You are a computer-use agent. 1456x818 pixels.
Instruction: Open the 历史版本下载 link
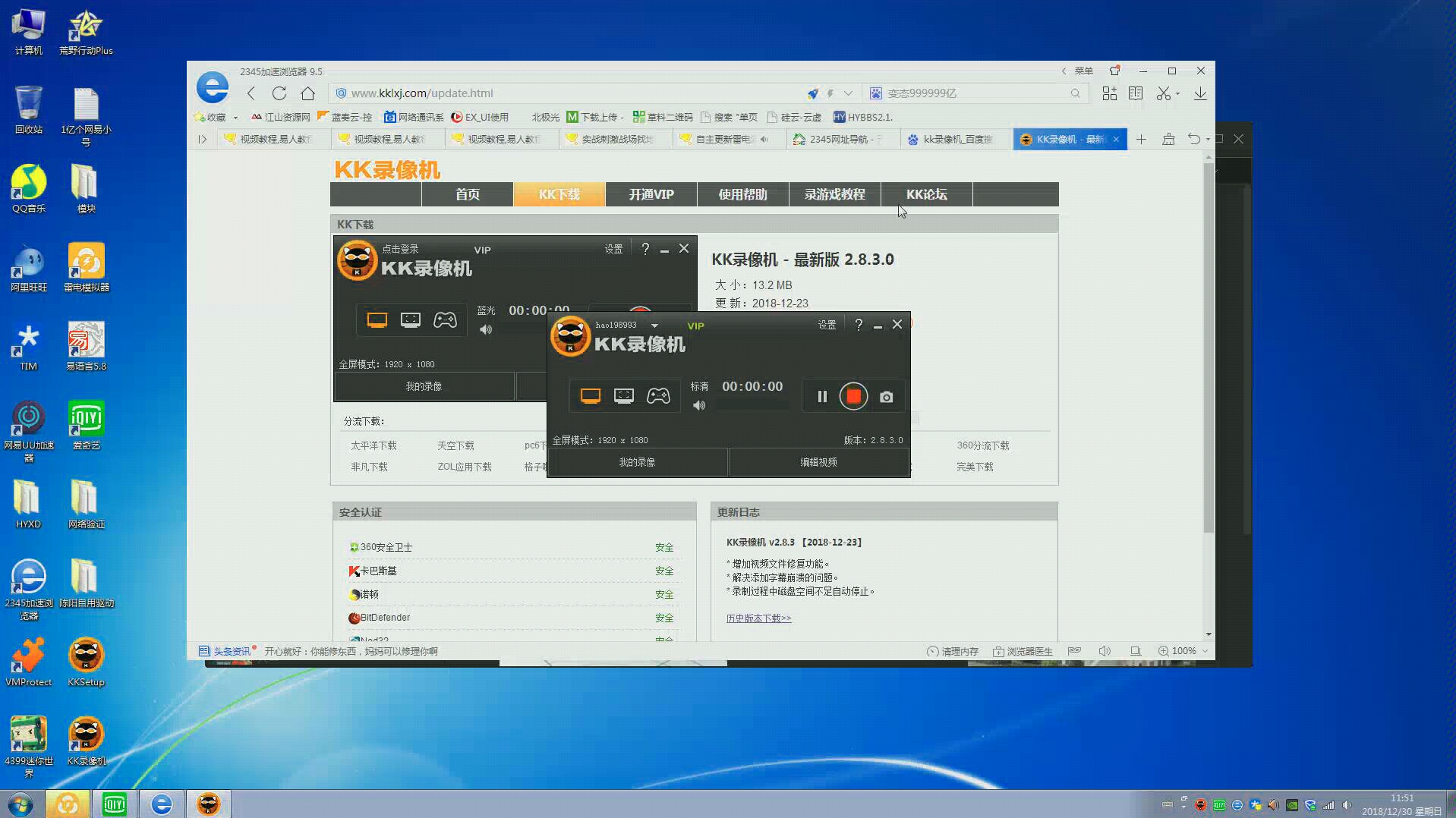758,618
